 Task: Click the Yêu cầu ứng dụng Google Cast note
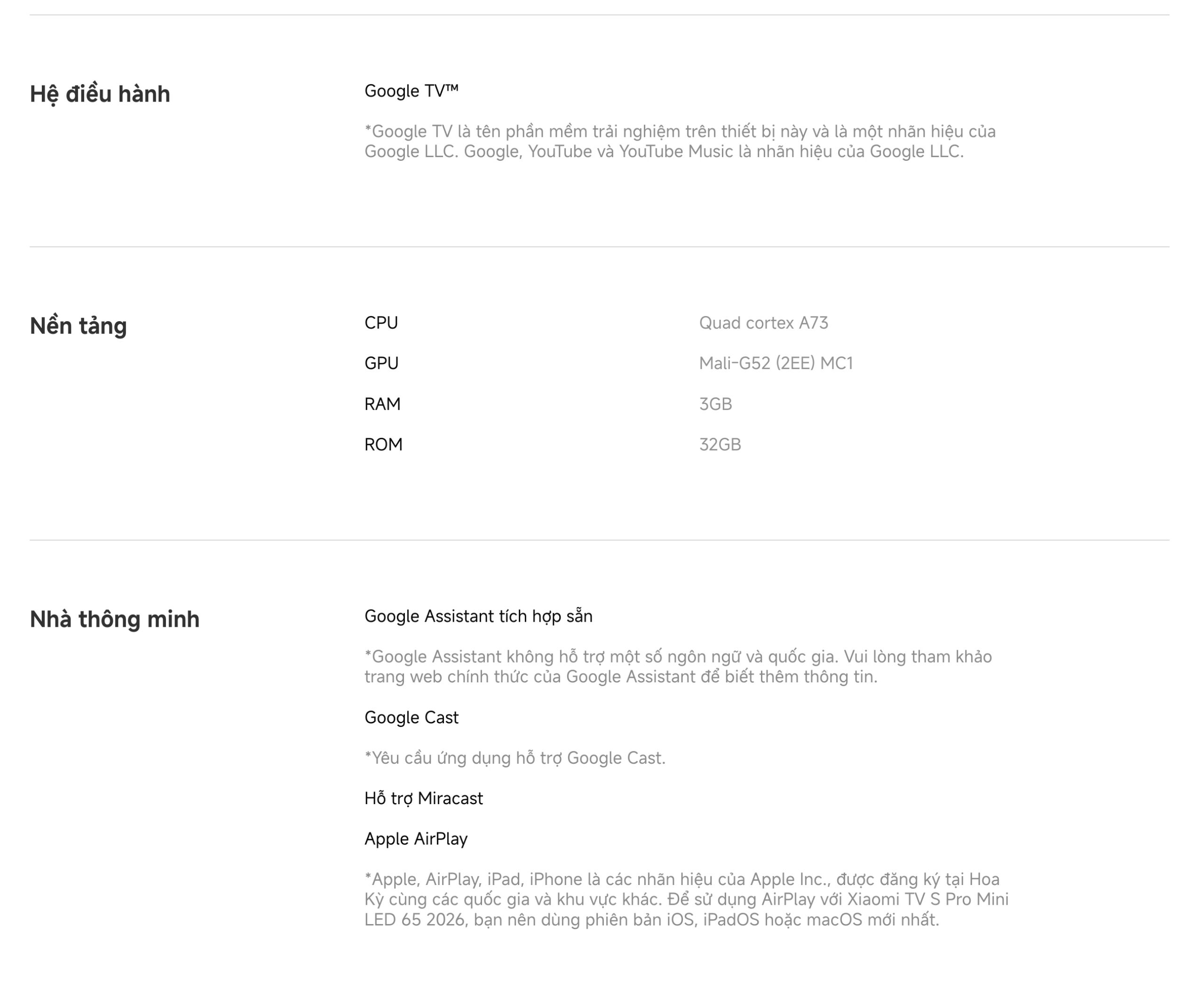514,758
